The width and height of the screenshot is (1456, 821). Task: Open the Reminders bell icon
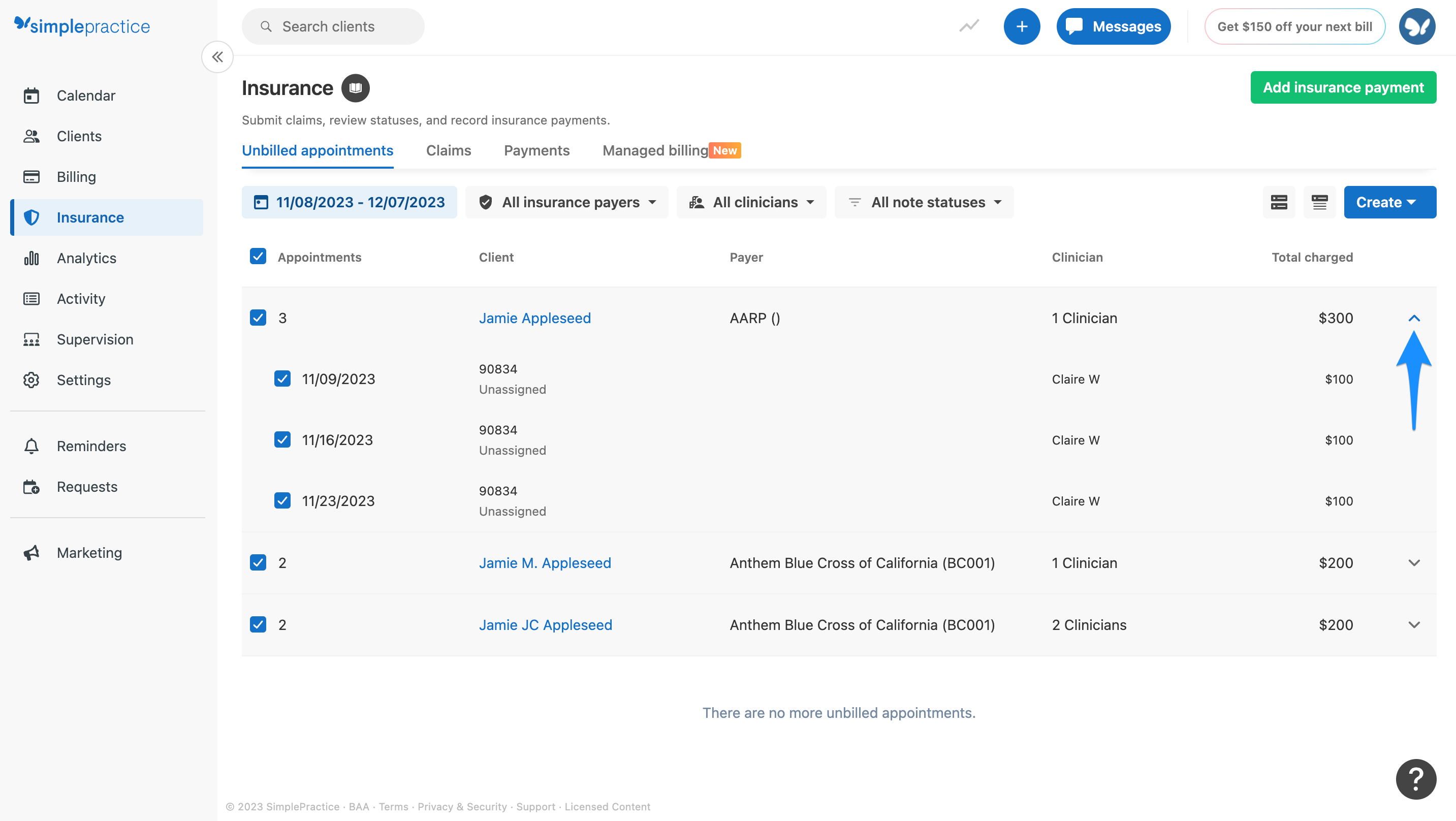click(x=31, y=446)
